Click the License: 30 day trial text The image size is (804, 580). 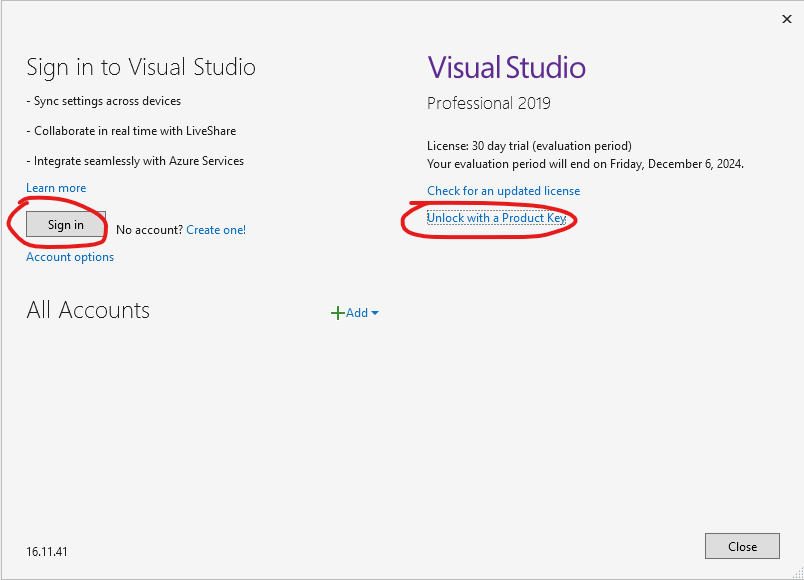[x=529, y=146]
